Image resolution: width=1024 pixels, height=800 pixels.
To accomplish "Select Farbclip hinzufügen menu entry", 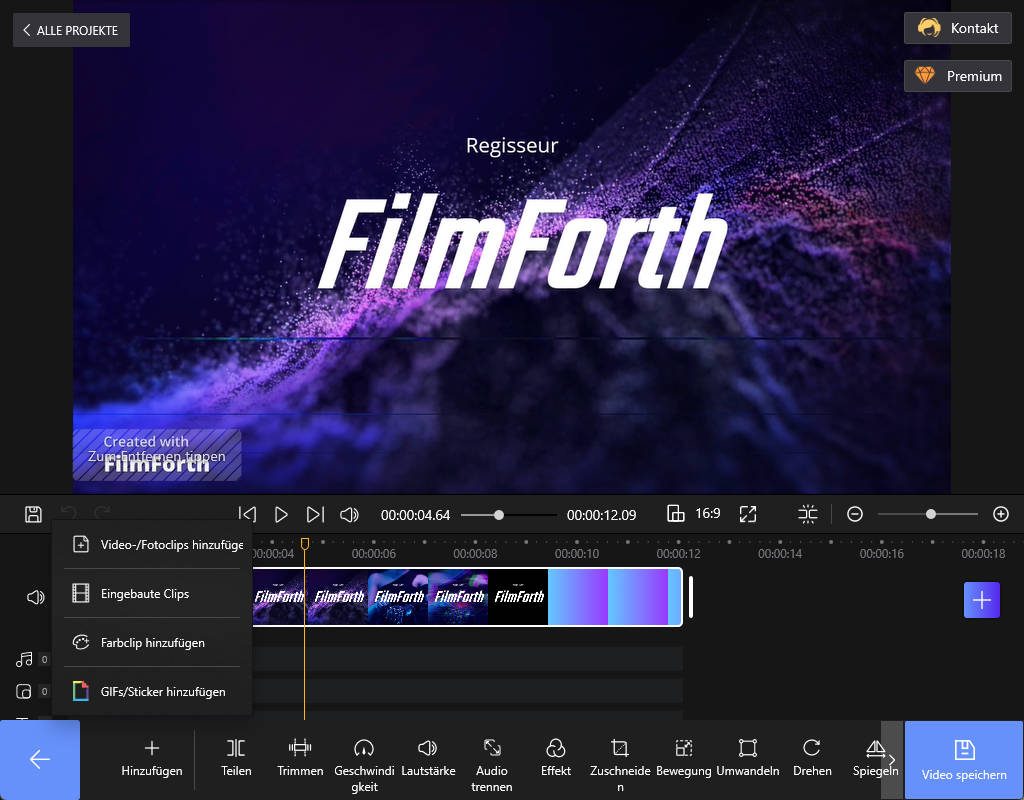I will (152, 643).
